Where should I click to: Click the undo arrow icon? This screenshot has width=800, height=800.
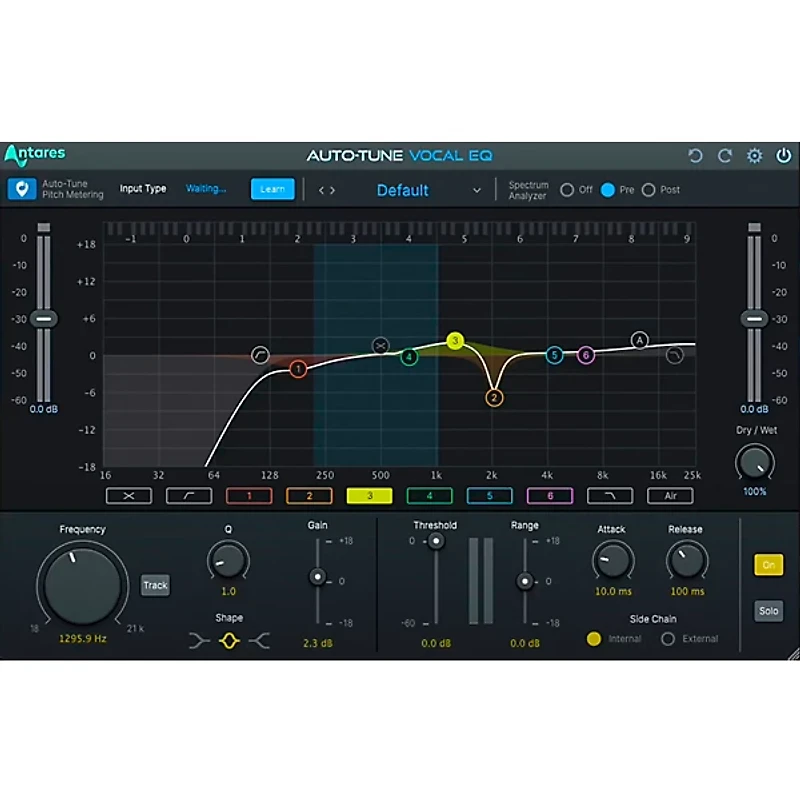click(x=696, y=155)
